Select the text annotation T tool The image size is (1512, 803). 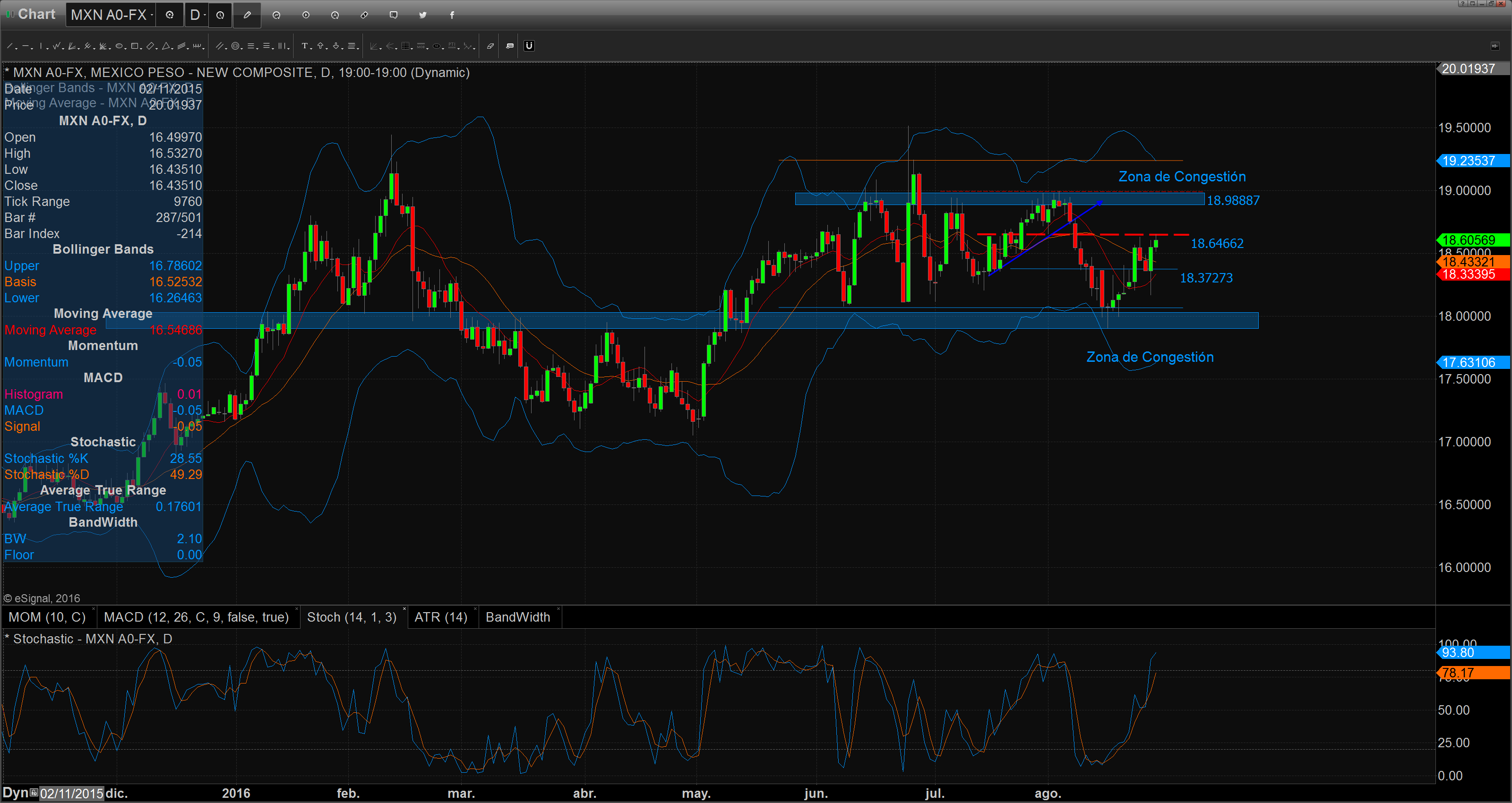pos(305,46)
